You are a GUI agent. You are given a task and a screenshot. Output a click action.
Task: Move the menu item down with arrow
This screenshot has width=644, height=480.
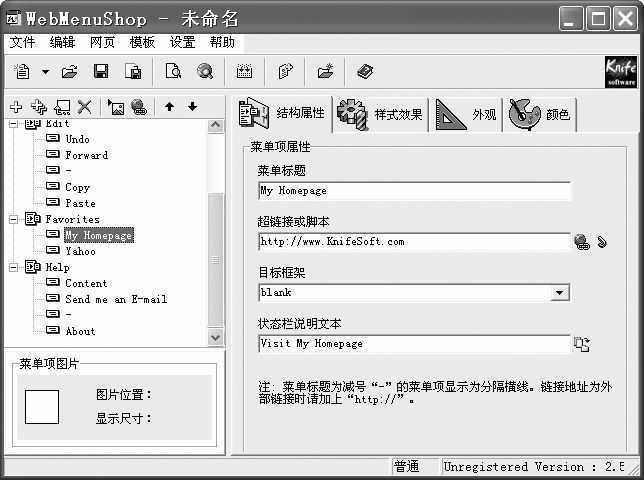pos(192,107)
